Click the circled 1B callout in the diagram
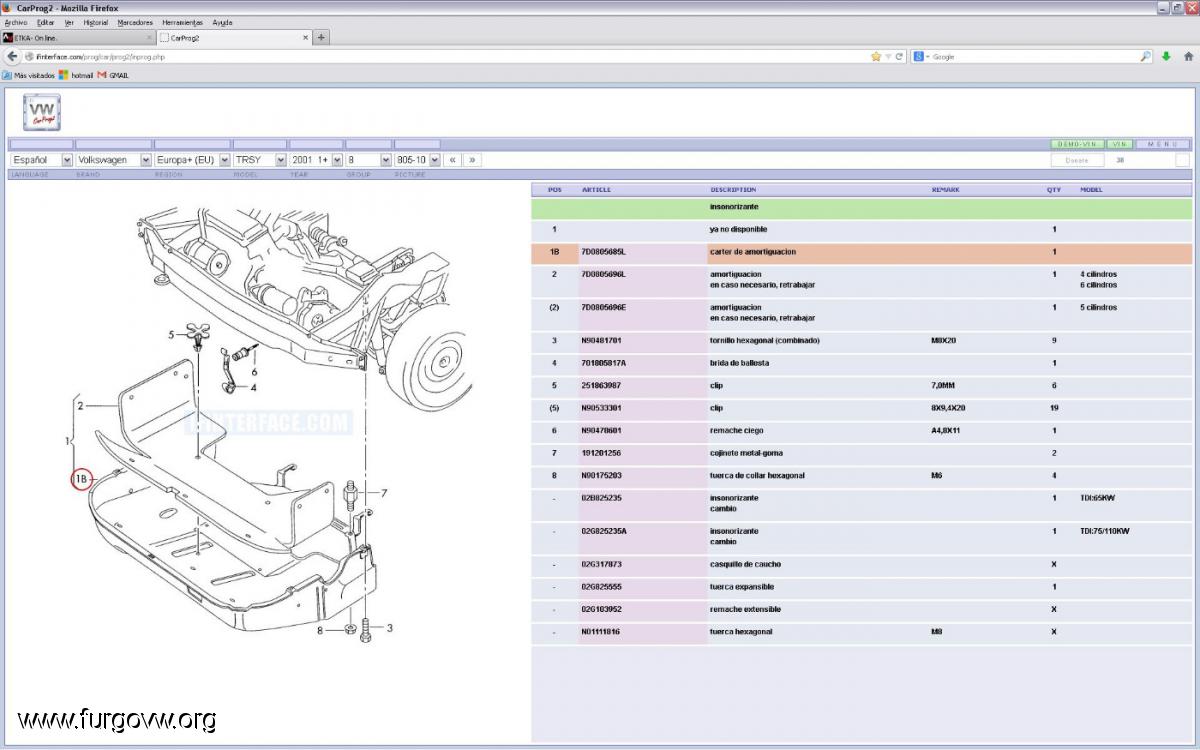This screenshot has width=1200, height=750. [x=81, y=480]
